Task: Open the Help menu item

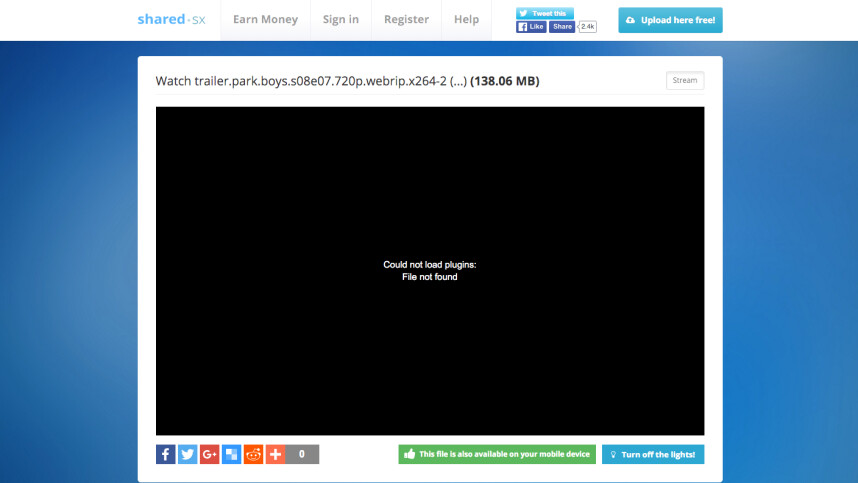Action: click(x=466, y=20)
